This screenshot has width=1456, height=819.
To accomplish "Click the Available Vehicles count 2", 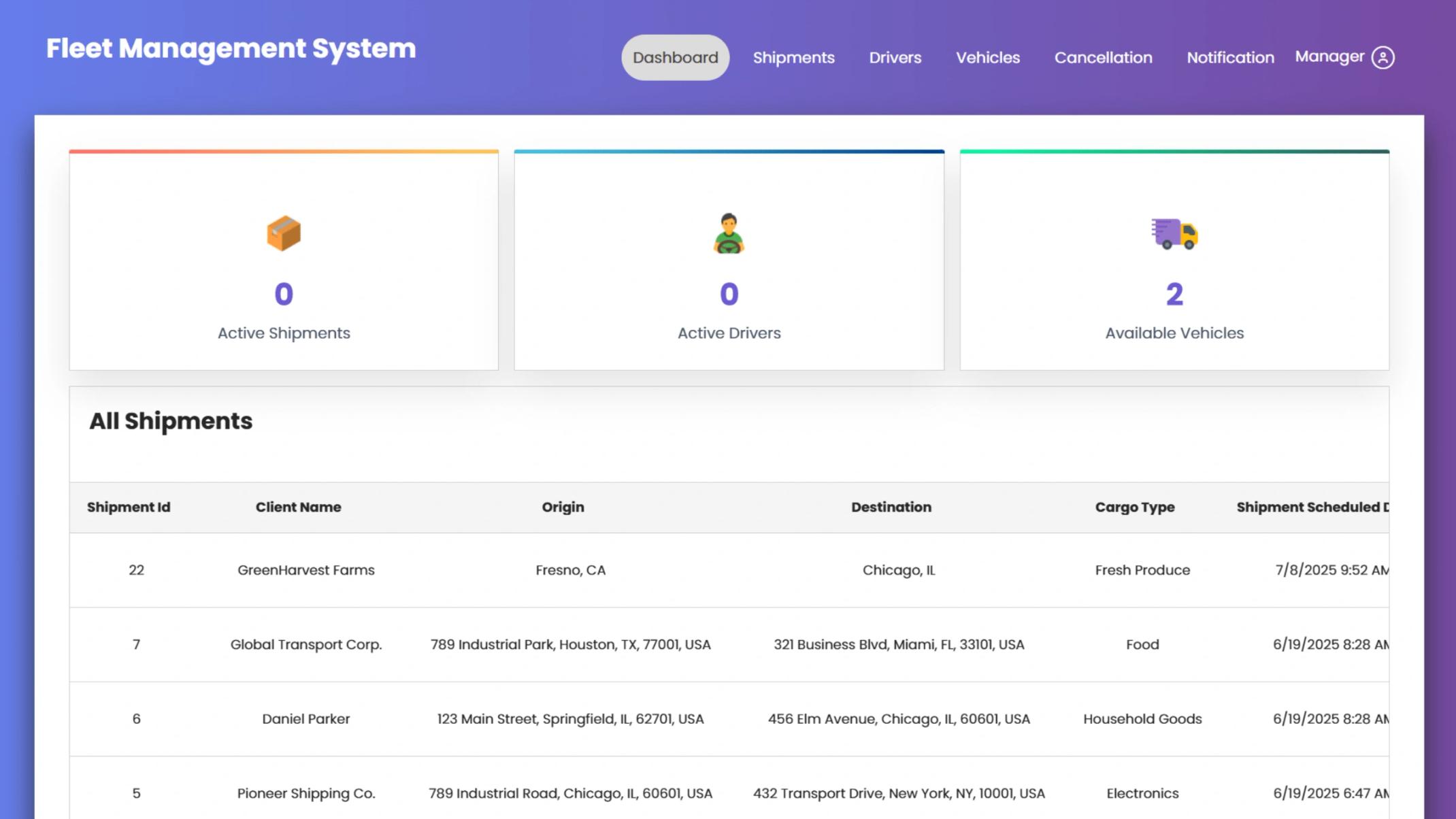I will [1174, 295].
